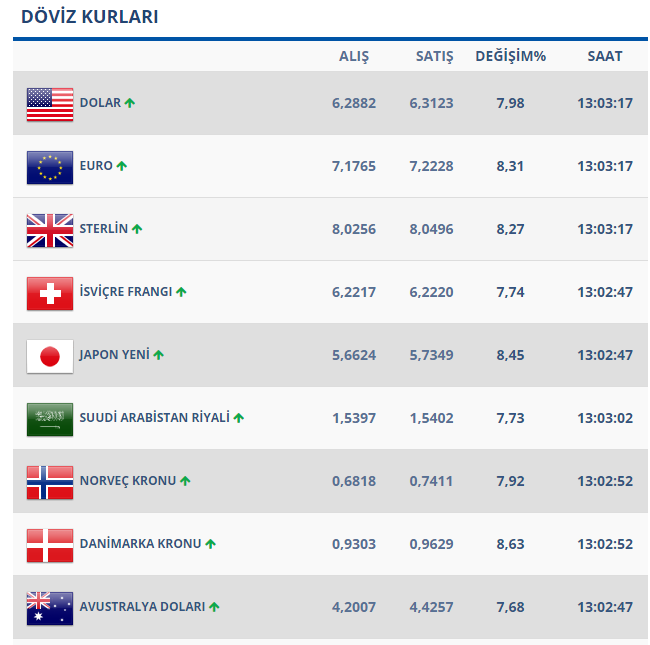The width and height of the screenshot is (650, 645).
Task: Click the Norwegian flag icon
Action: [x=50, y=482]
